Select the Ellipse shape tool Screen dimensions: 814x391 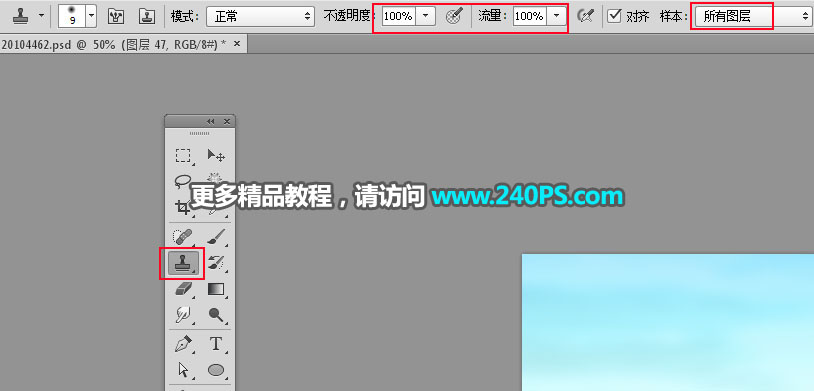click(216, 369)
